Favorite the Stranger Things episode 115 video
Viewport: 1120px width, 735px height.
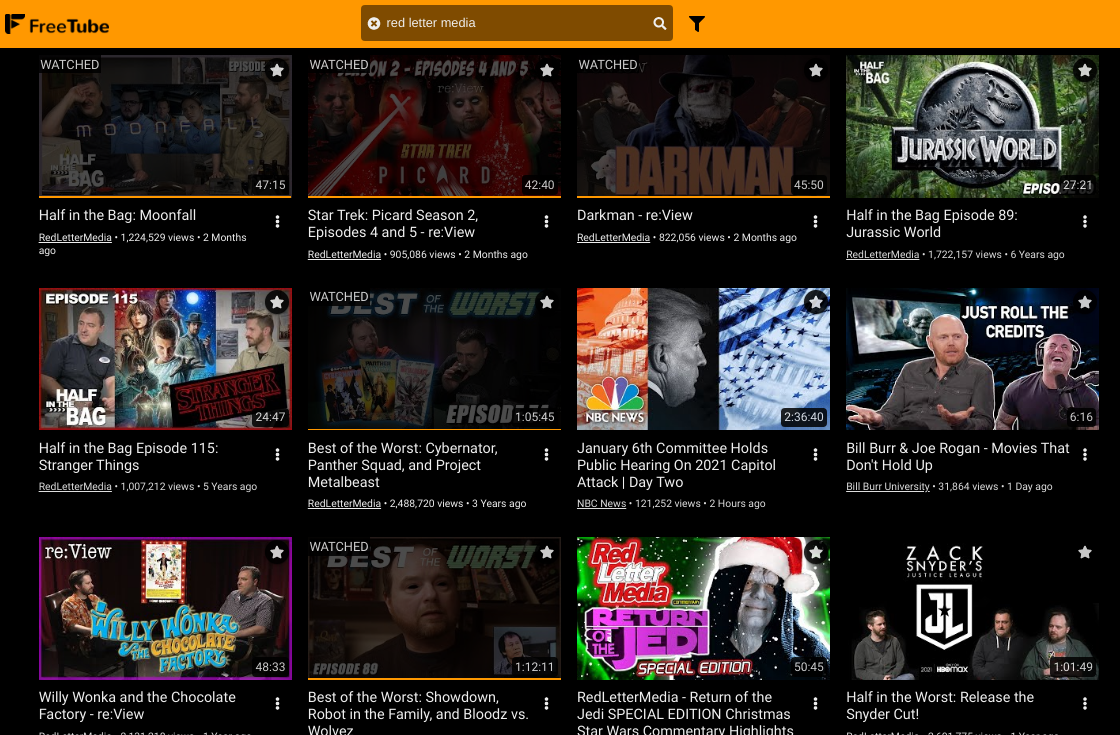point(277,302)
